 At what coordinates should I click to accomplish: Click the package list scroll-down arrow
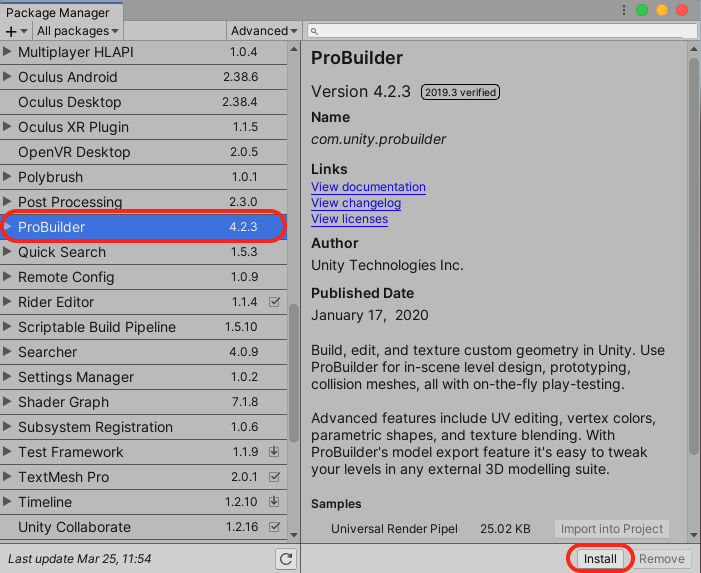[x=294, y=535]
